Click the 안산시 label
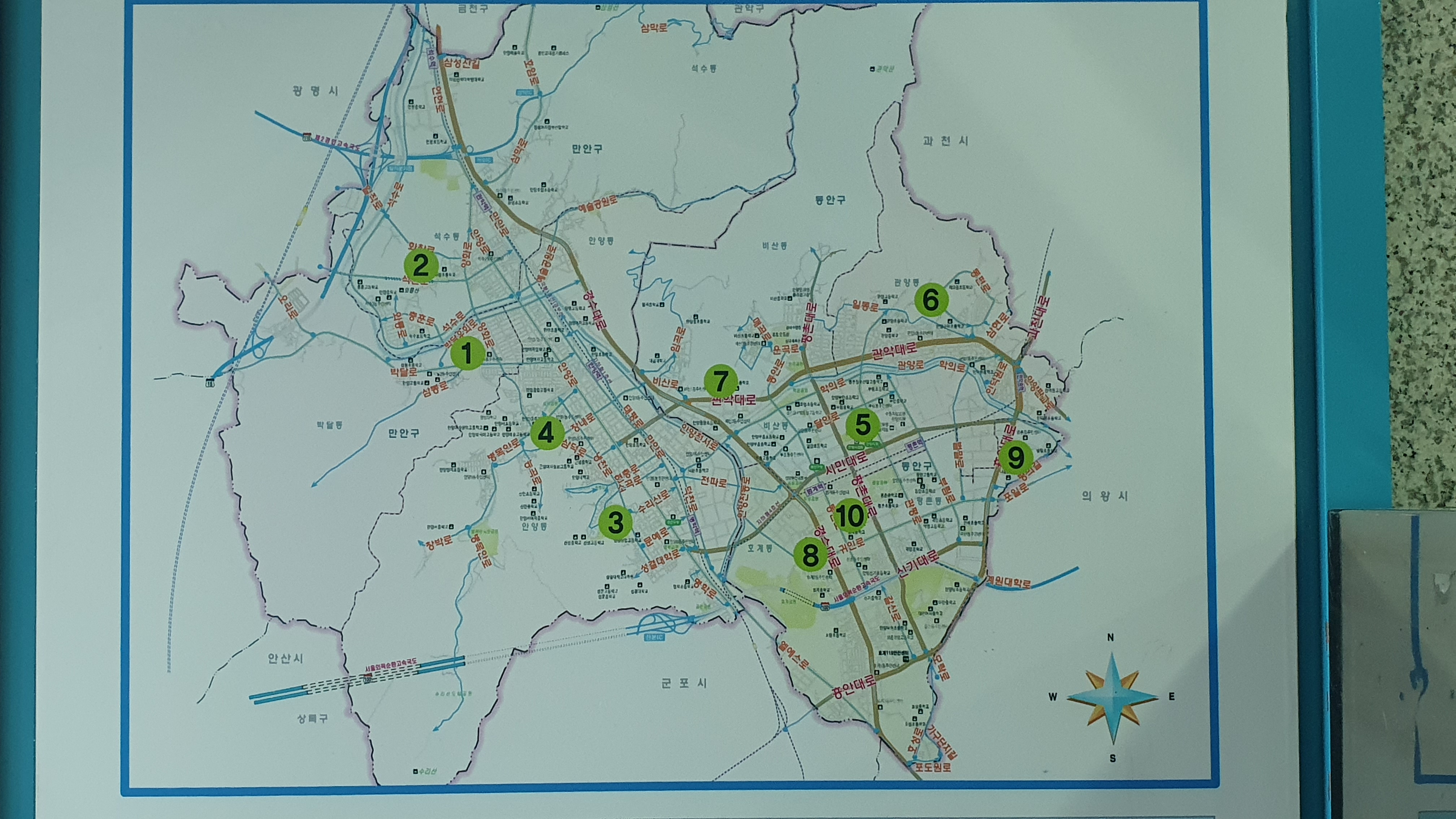This screenshot has height=819, width=1456. 285,659
